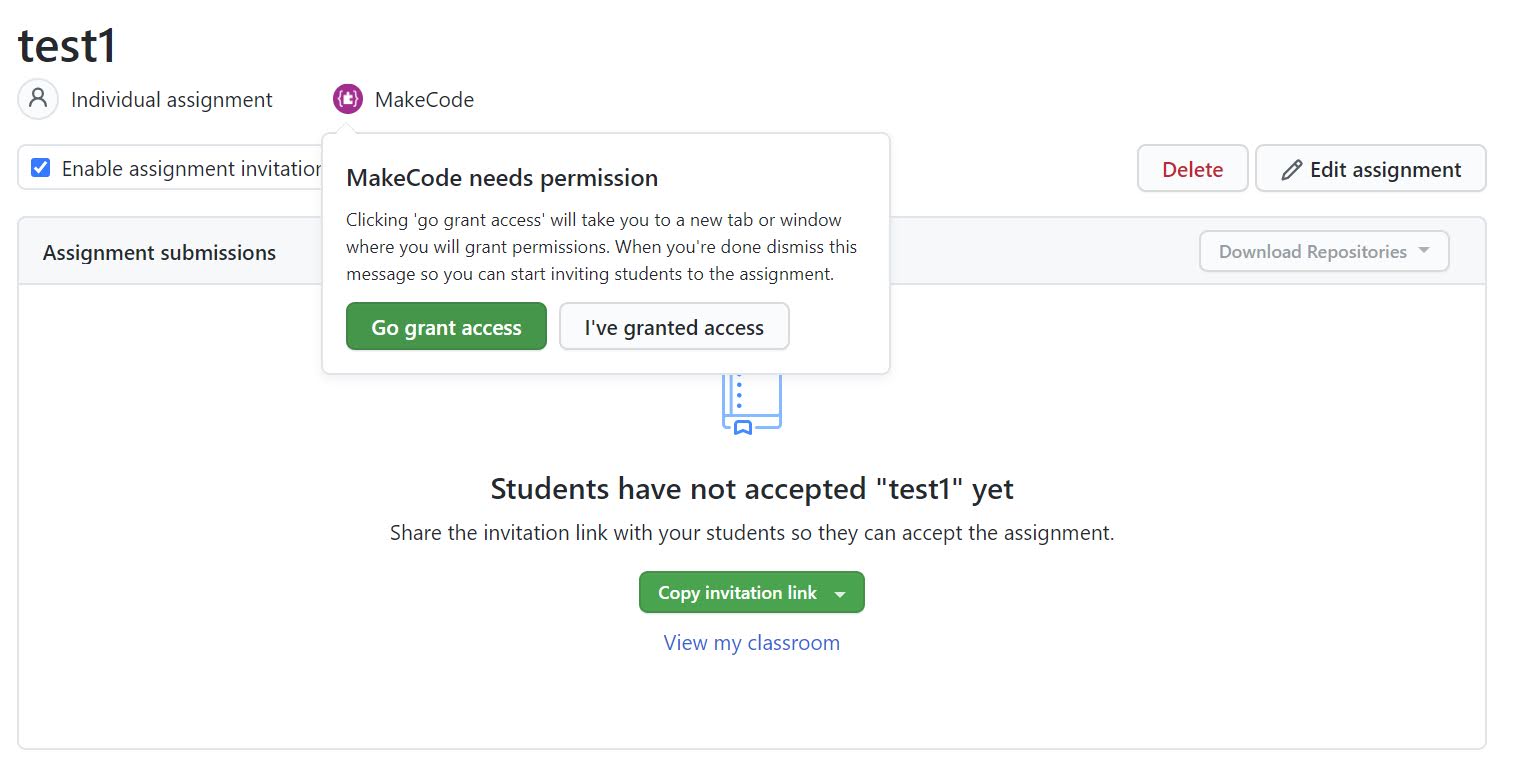This screenshot has width=1520, height=781.
Task: Click the purple MakeCode editor icon
Action: pos(348,99)
